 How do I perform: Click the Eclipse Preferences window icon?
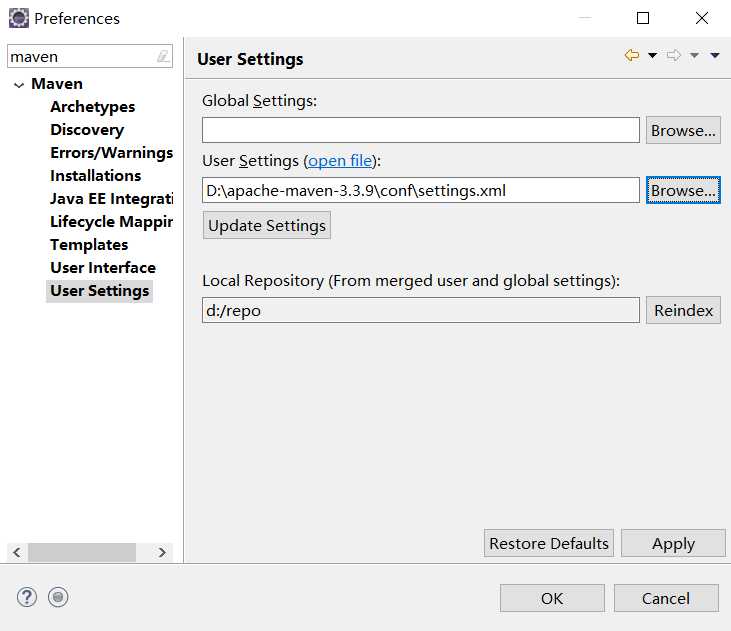(19, 19)
